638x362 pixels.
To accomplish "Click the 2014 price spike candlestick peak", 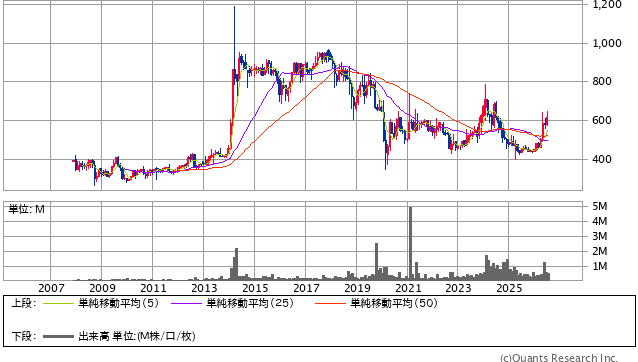I will coord(234,8).
